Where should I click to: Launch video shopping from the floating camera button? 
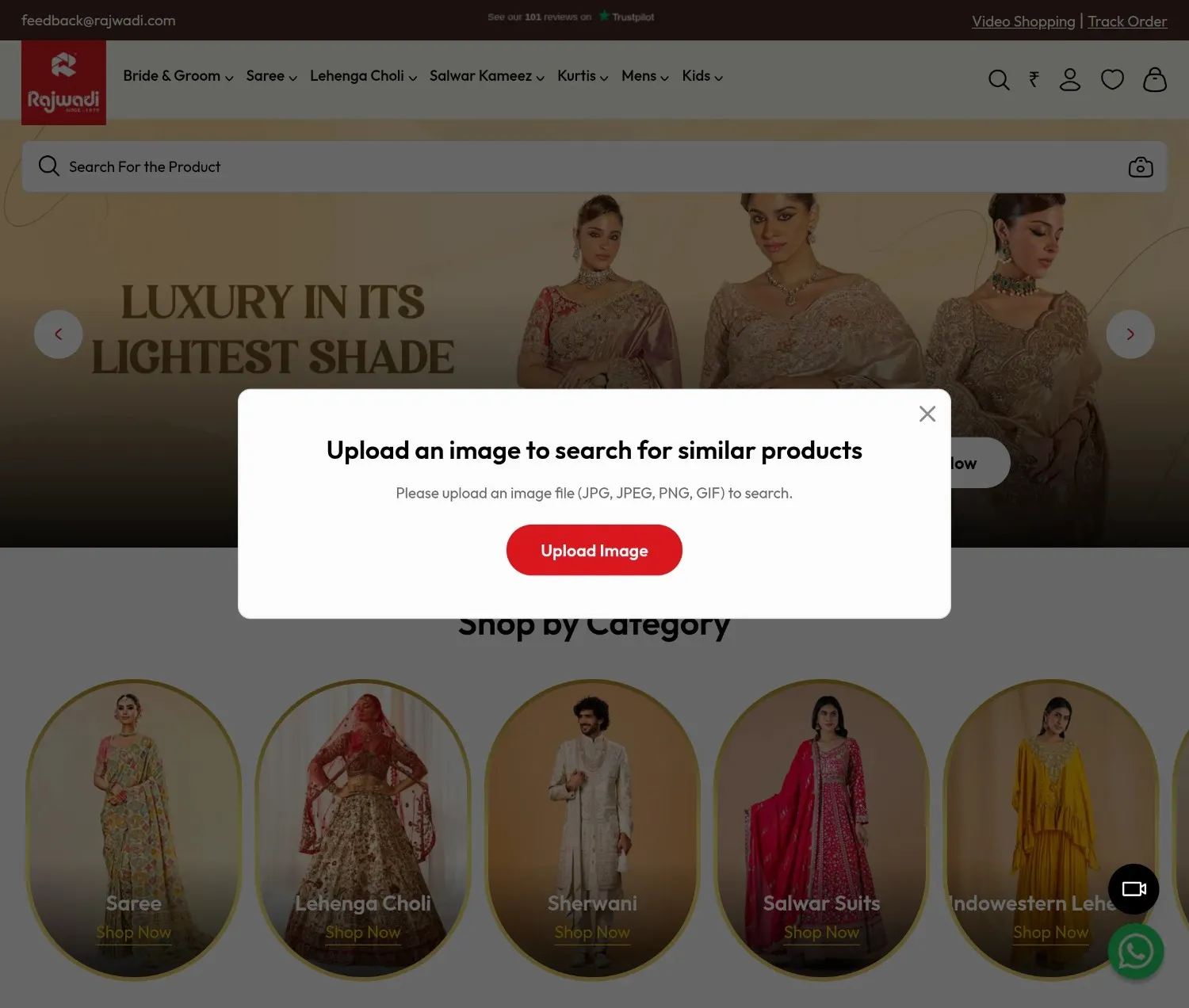(x=1134, y=889)
